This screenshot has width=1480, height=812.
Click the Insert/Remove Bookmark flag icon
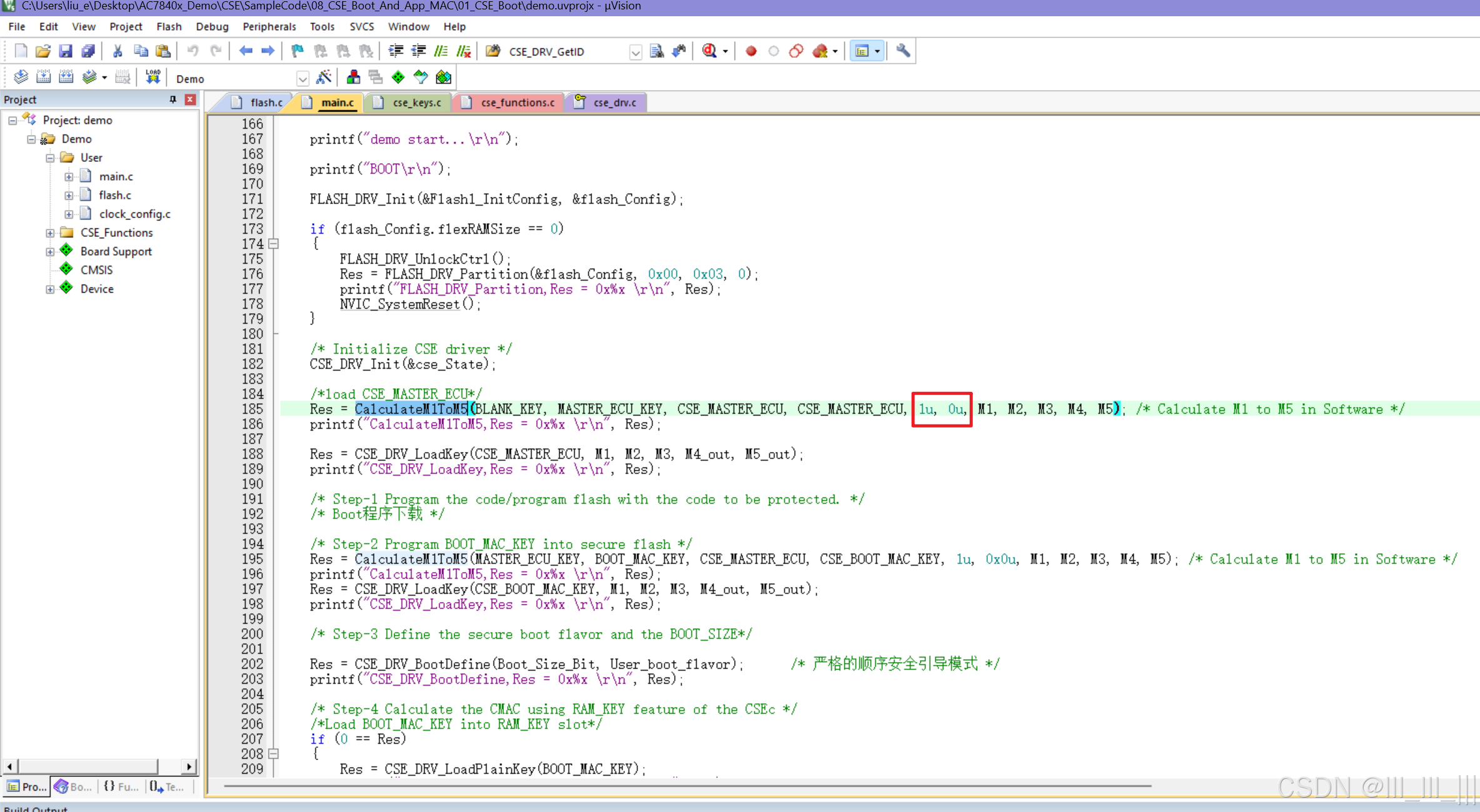point(297,51)
